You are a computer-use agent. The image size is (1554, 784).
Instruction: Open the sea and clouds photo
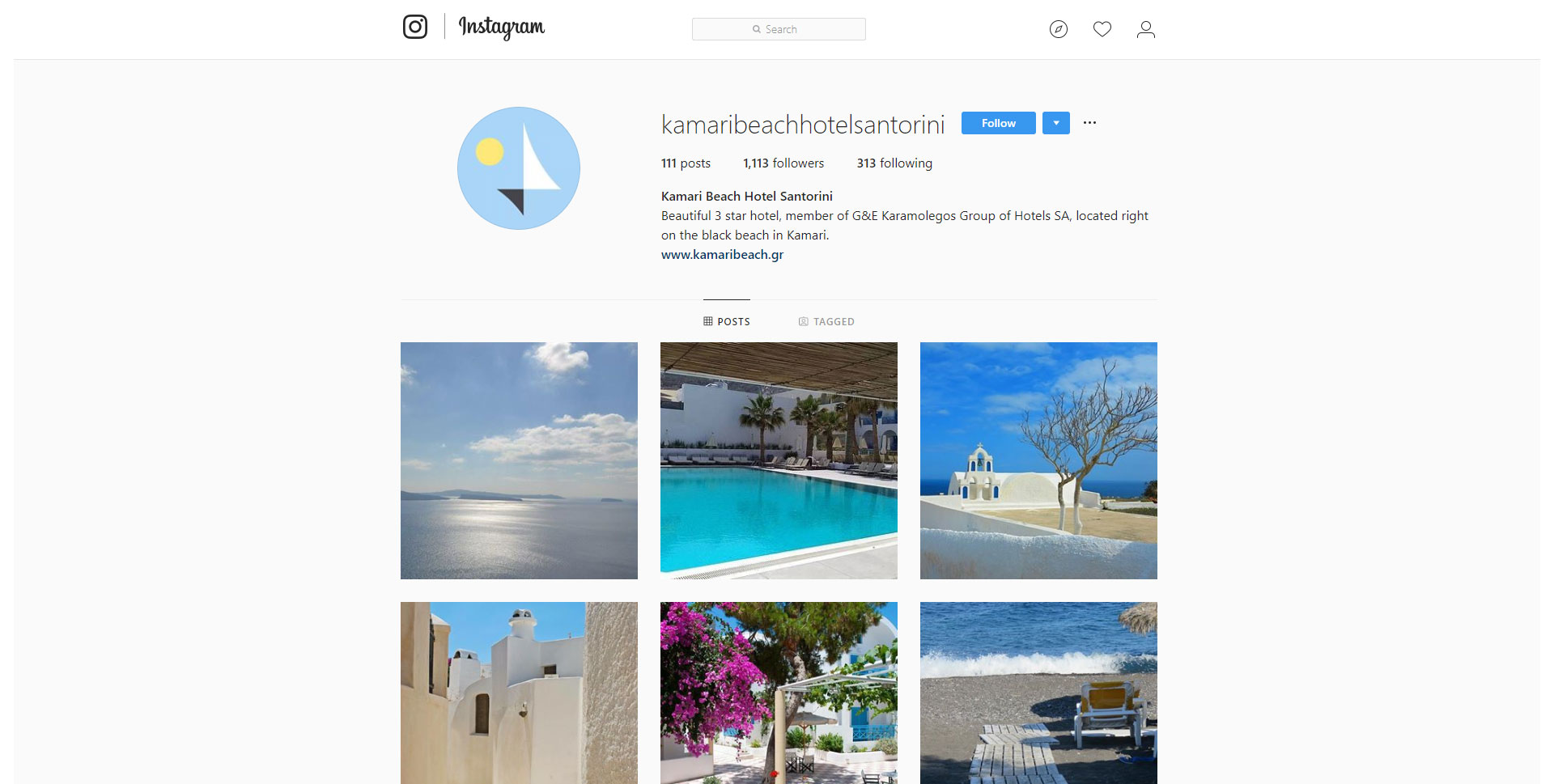click(x=519, y=460)
